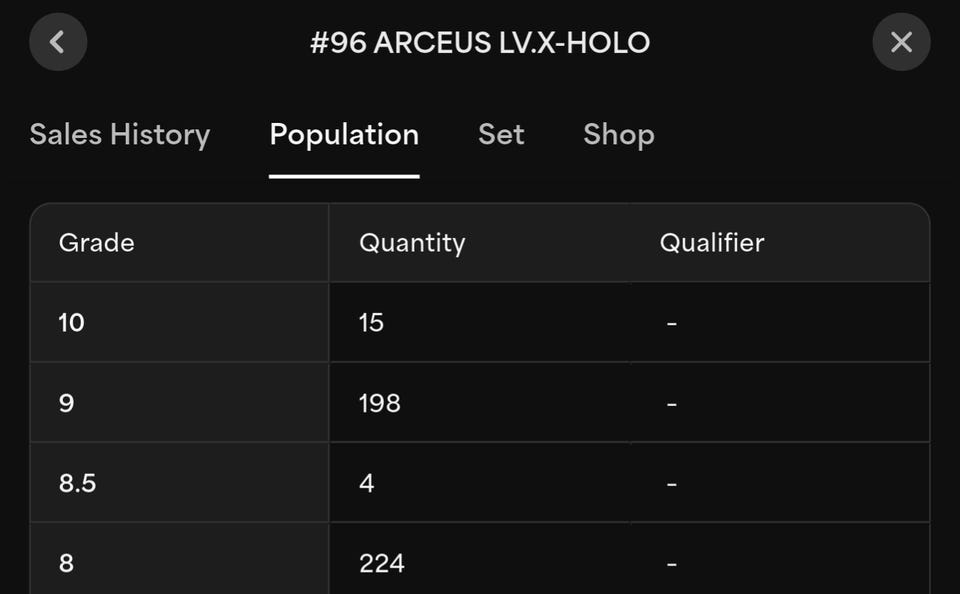Open the Sales History tab
Screen dimensions: 960x594
click(x=120, y=135)
